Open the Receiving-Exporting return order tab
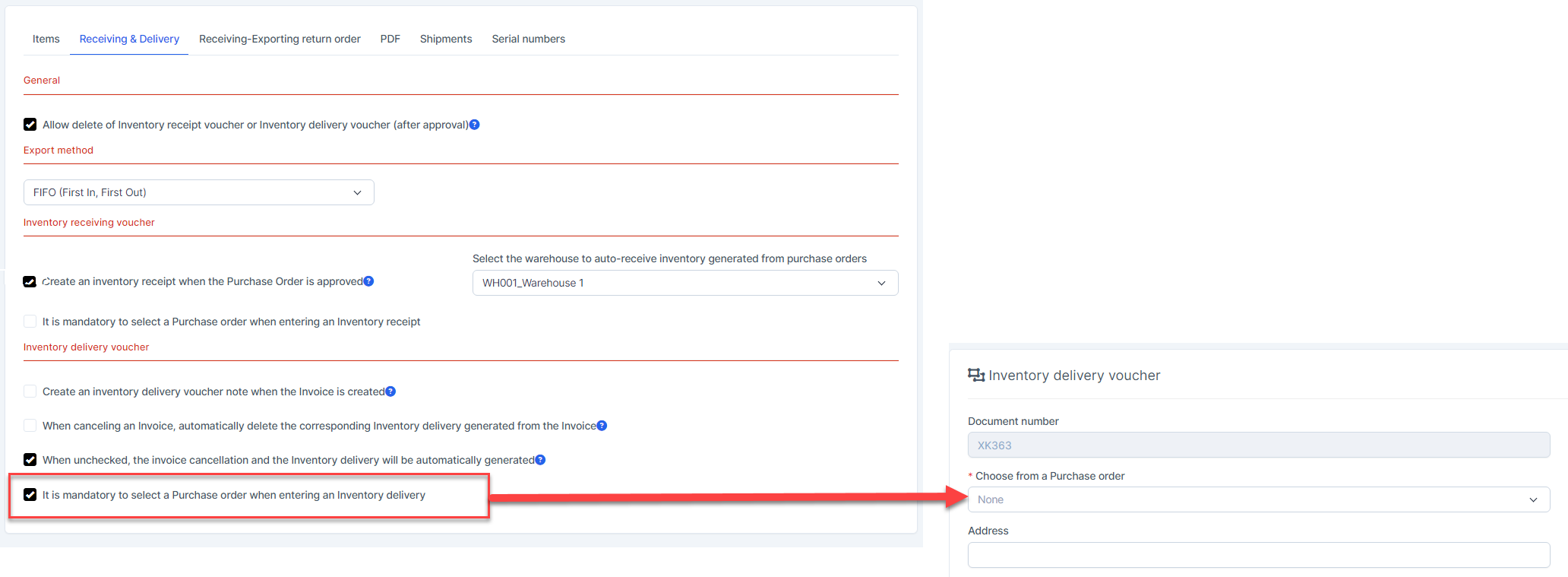 (280, 39)
